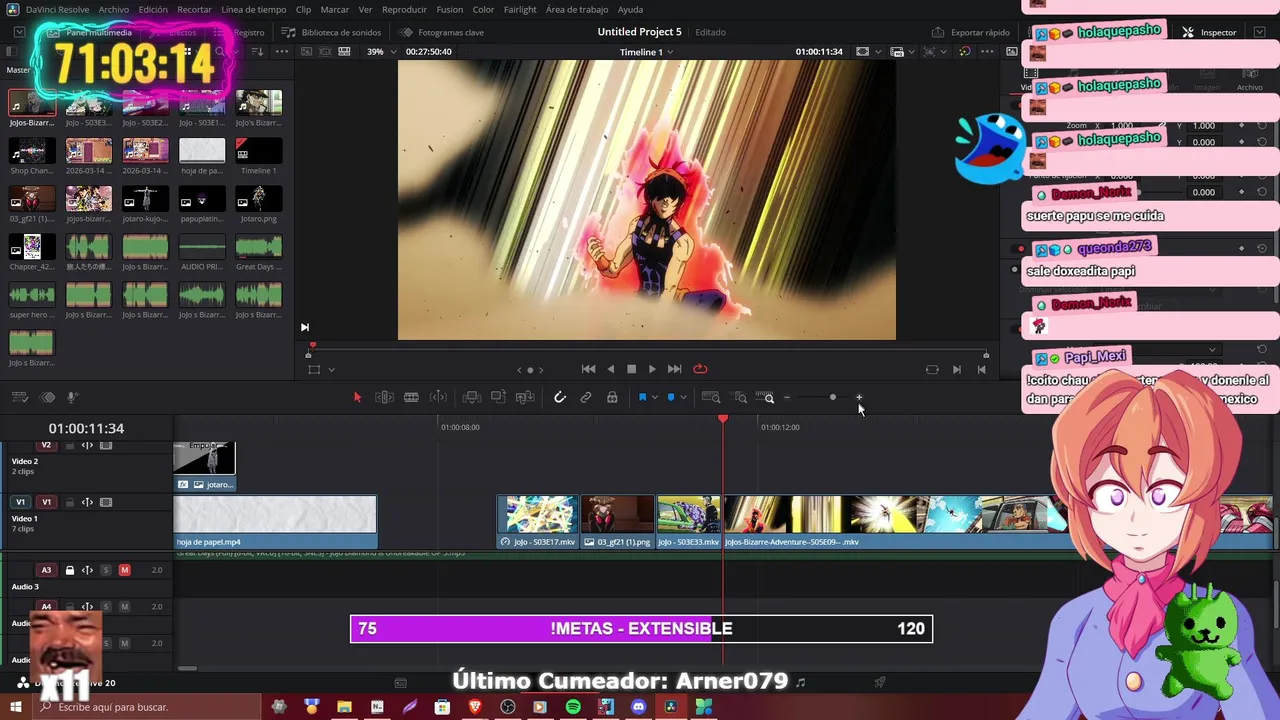This screenshot has height=720, width=1280.
Task: Zoom out timeline with minus button
Action: (787, 397)
